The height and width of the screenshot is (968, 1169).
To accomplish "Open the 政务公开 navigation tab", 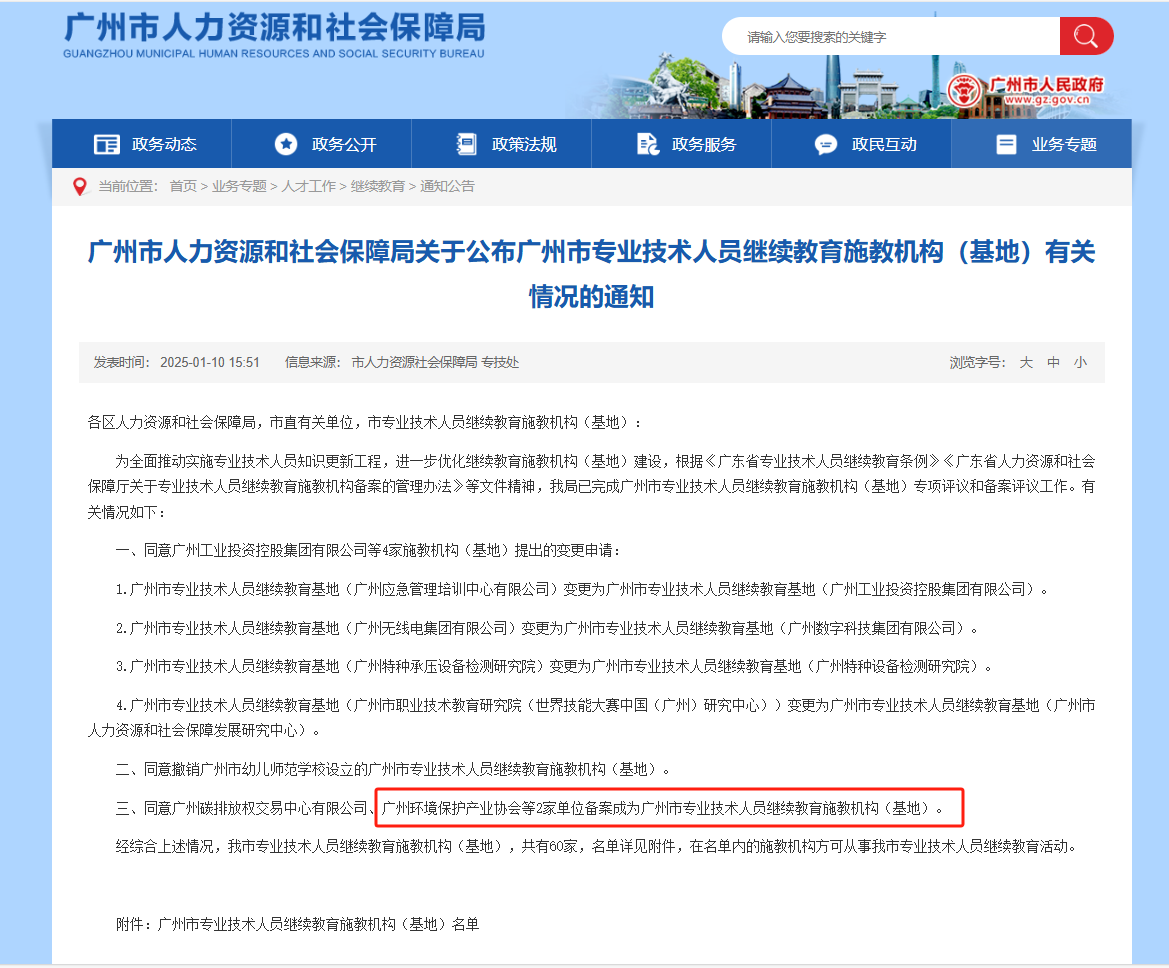I will click(321, 144).
